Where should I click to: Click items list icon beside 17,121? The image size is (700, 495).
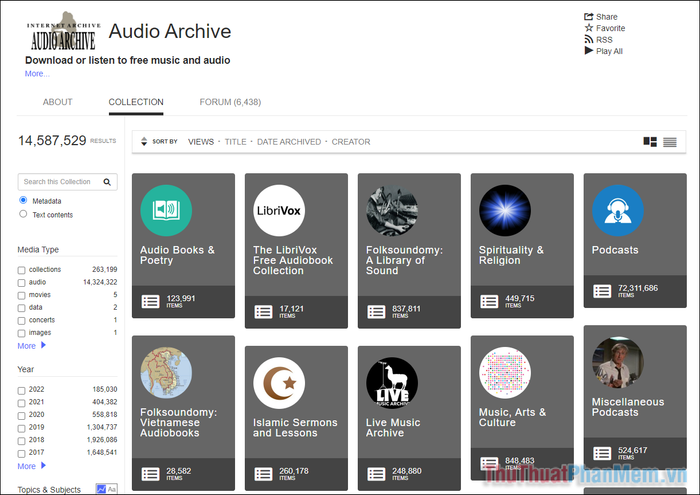coord(263,312)
